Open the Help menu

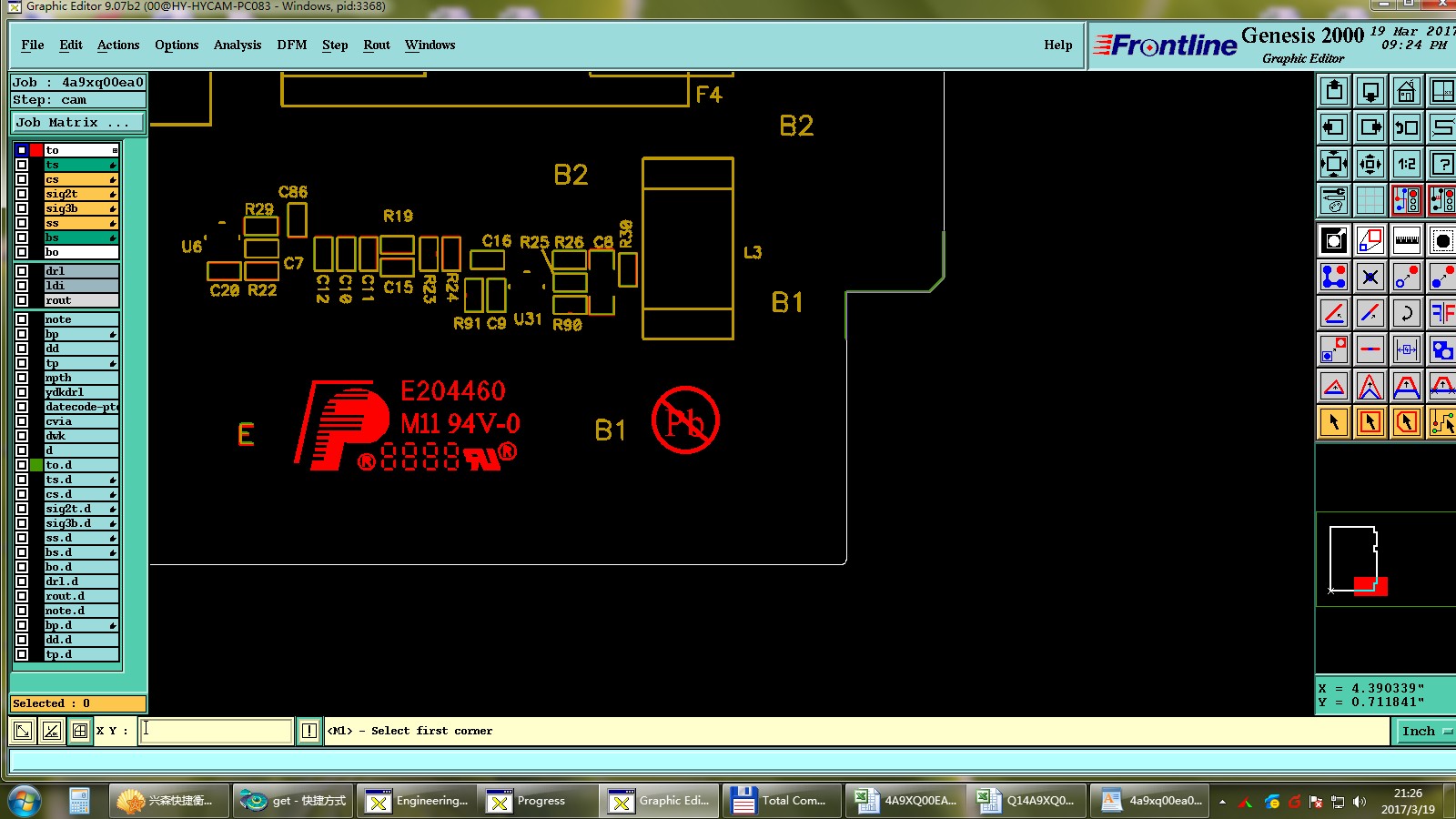click(x=1058, y=45)
